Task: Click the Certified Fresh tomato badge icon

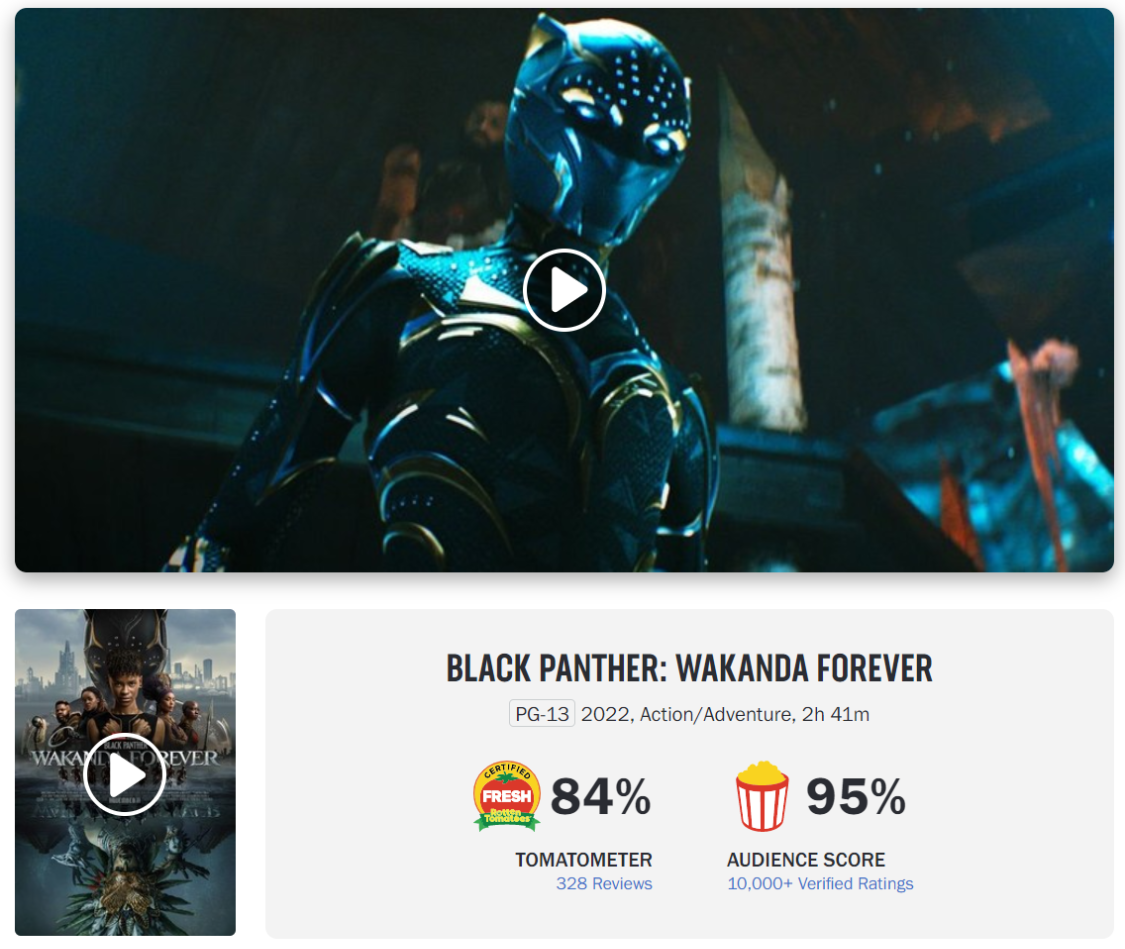Action: click(x=507, y=795)
